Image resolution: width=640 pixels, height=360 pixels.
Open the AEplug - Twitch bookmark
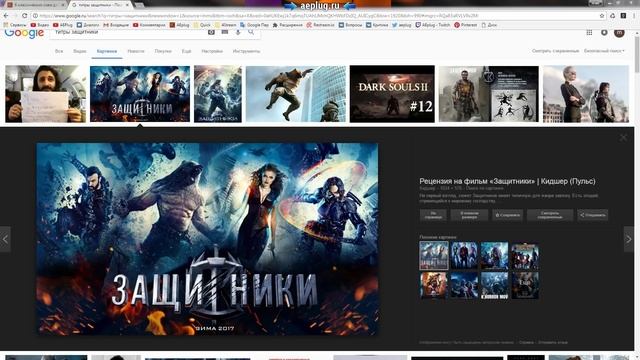433,25
